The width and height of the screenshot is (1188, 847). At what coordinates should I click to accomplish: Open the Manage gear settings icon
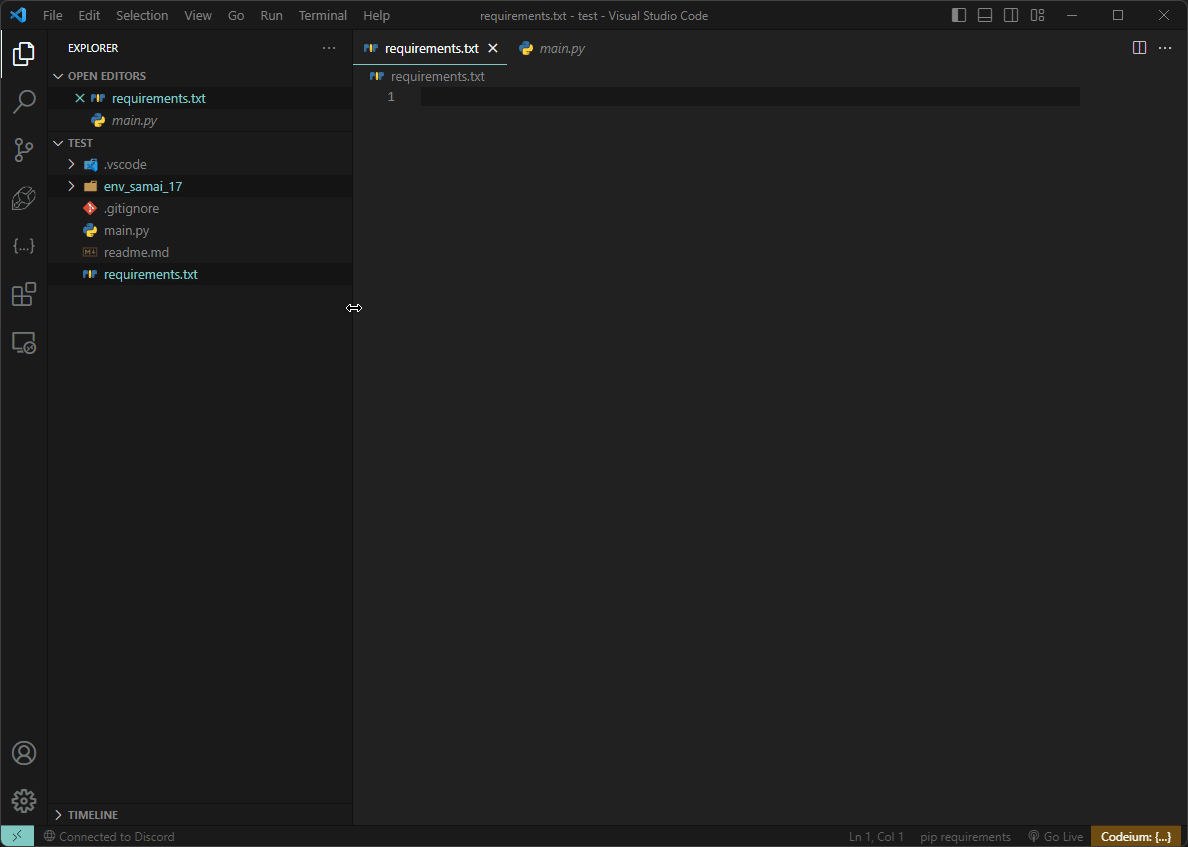(24, 801)
